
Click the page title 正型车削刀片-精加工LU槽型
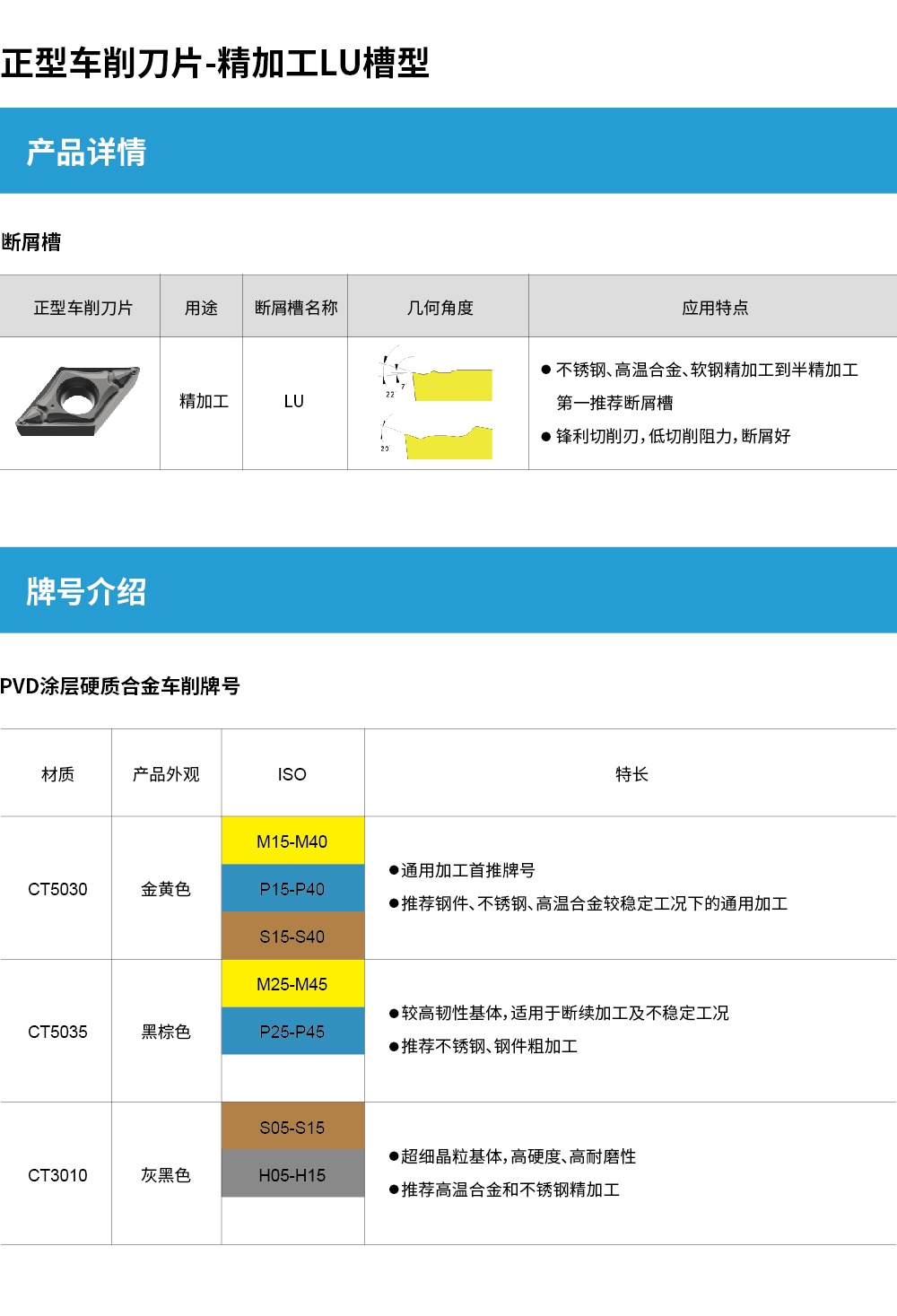click(215, 63)
